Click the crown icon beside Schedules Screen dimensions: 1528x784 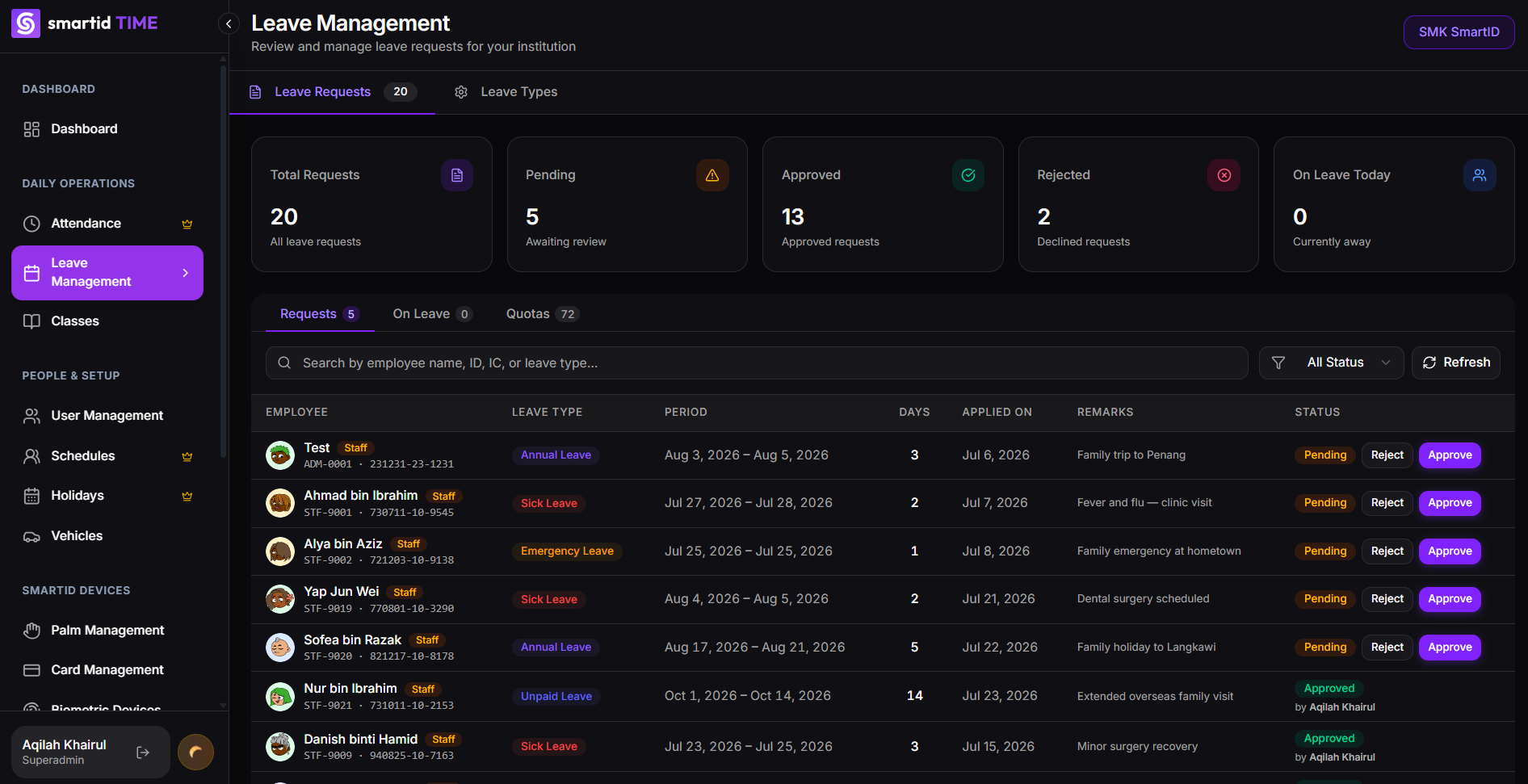187,457
